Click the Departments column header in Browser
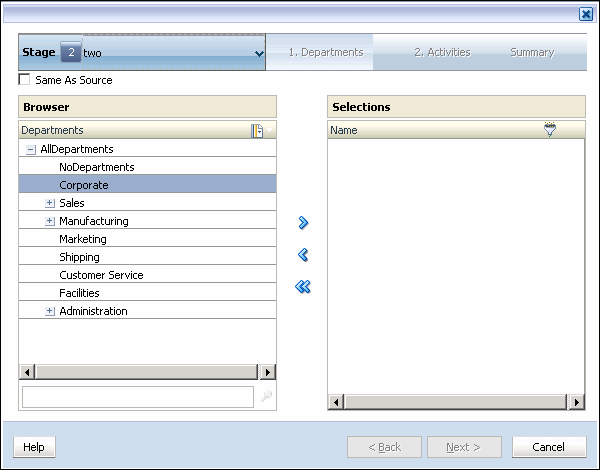The image size is (600, 470). pyautogui.click(x=147, y=130)
